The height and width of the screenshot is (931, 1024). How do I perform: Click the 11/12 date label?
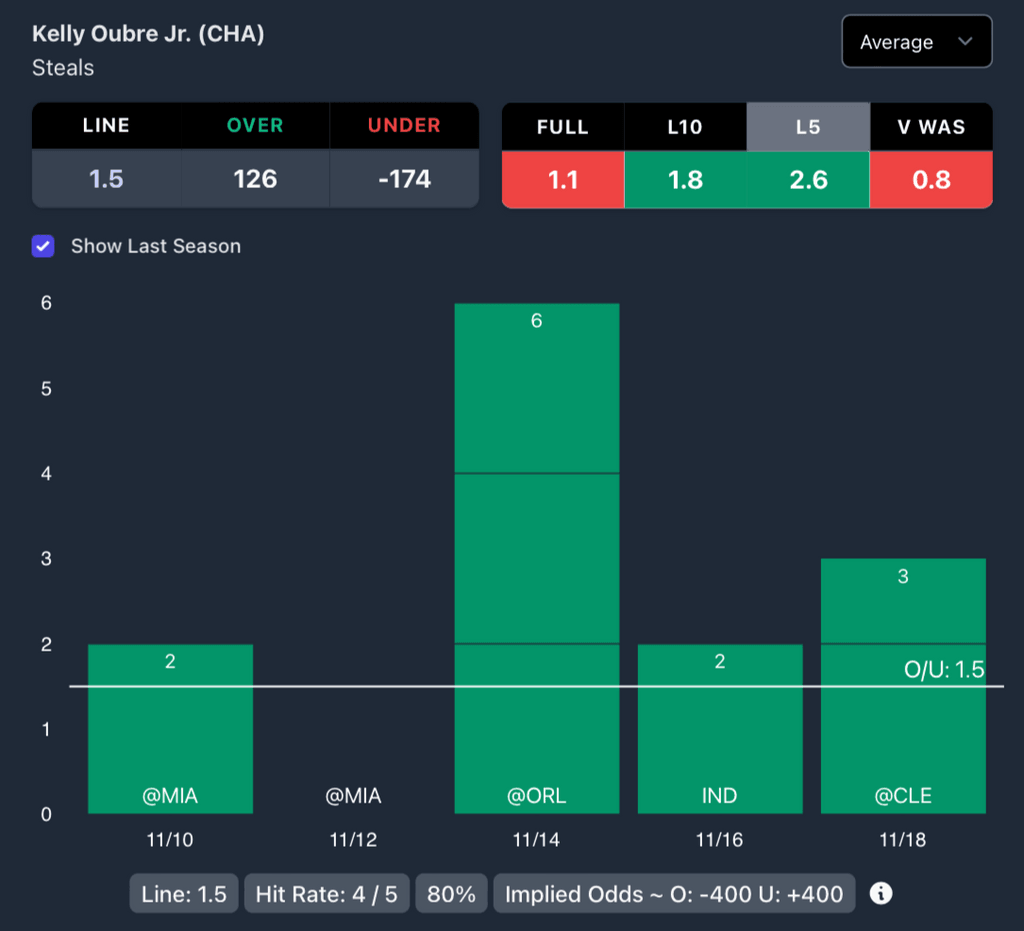tap(353, 840)
